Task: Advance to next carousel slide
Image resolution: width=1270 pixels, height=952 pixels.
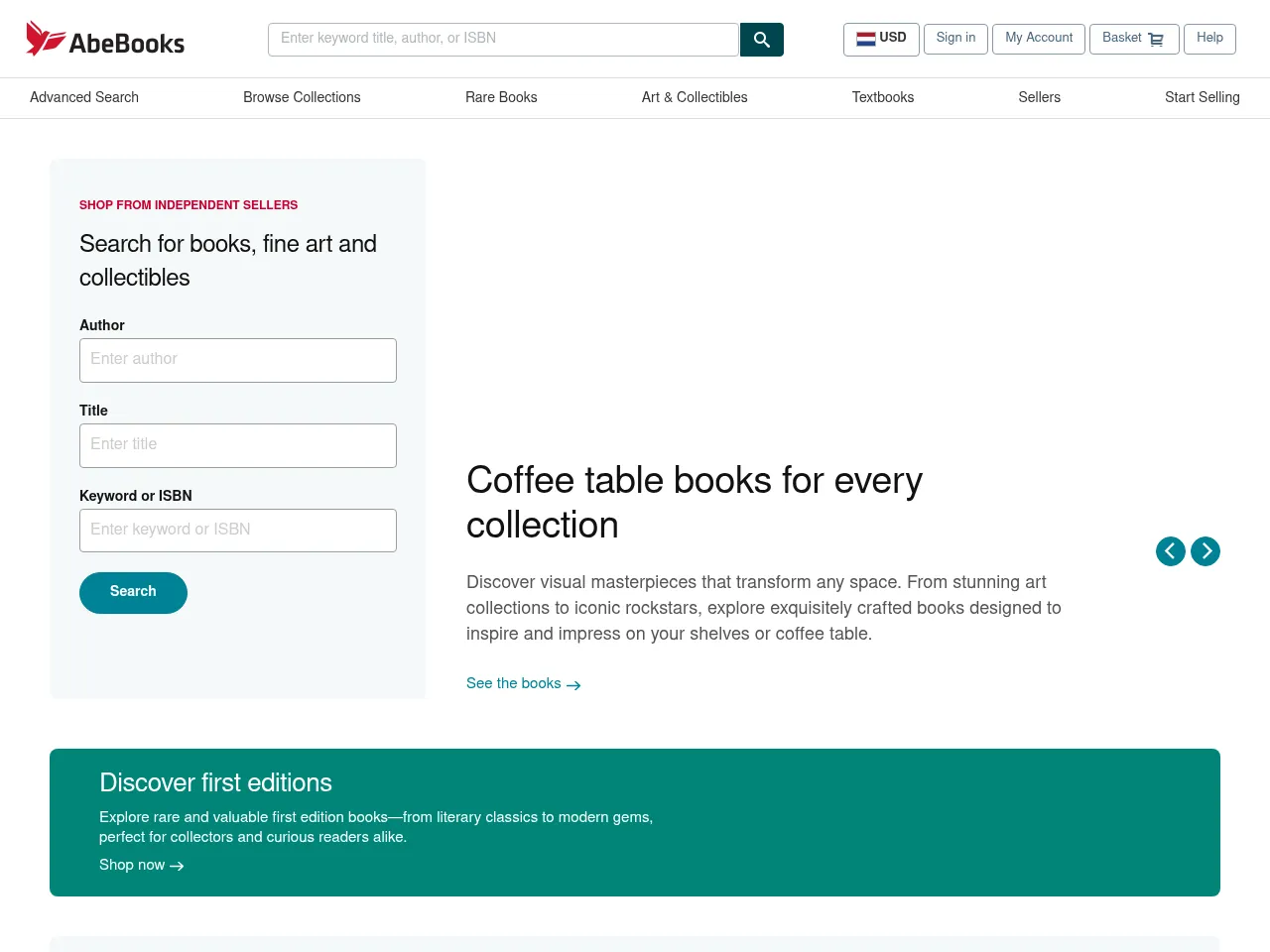Action: [1206, 551]
